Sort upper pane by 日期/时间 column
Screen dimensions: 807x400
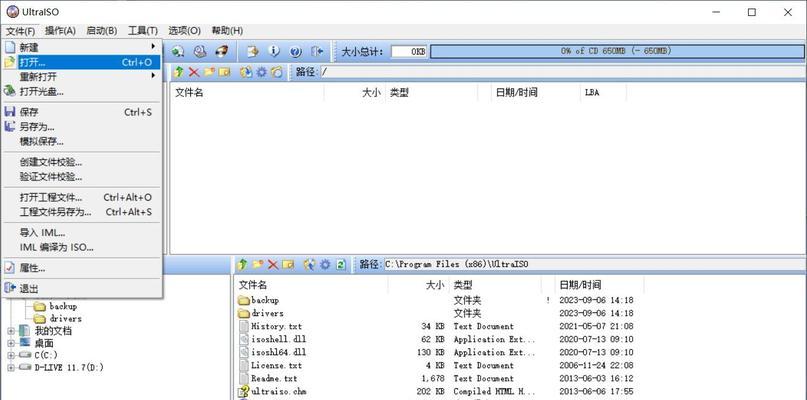[535, 93]
